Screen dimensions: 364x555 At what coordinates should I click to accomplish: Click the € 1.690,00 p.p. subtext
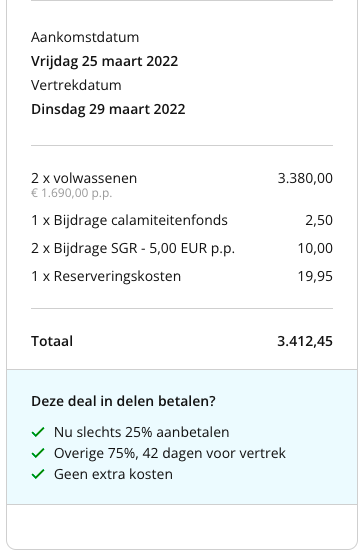click(72, 193)
